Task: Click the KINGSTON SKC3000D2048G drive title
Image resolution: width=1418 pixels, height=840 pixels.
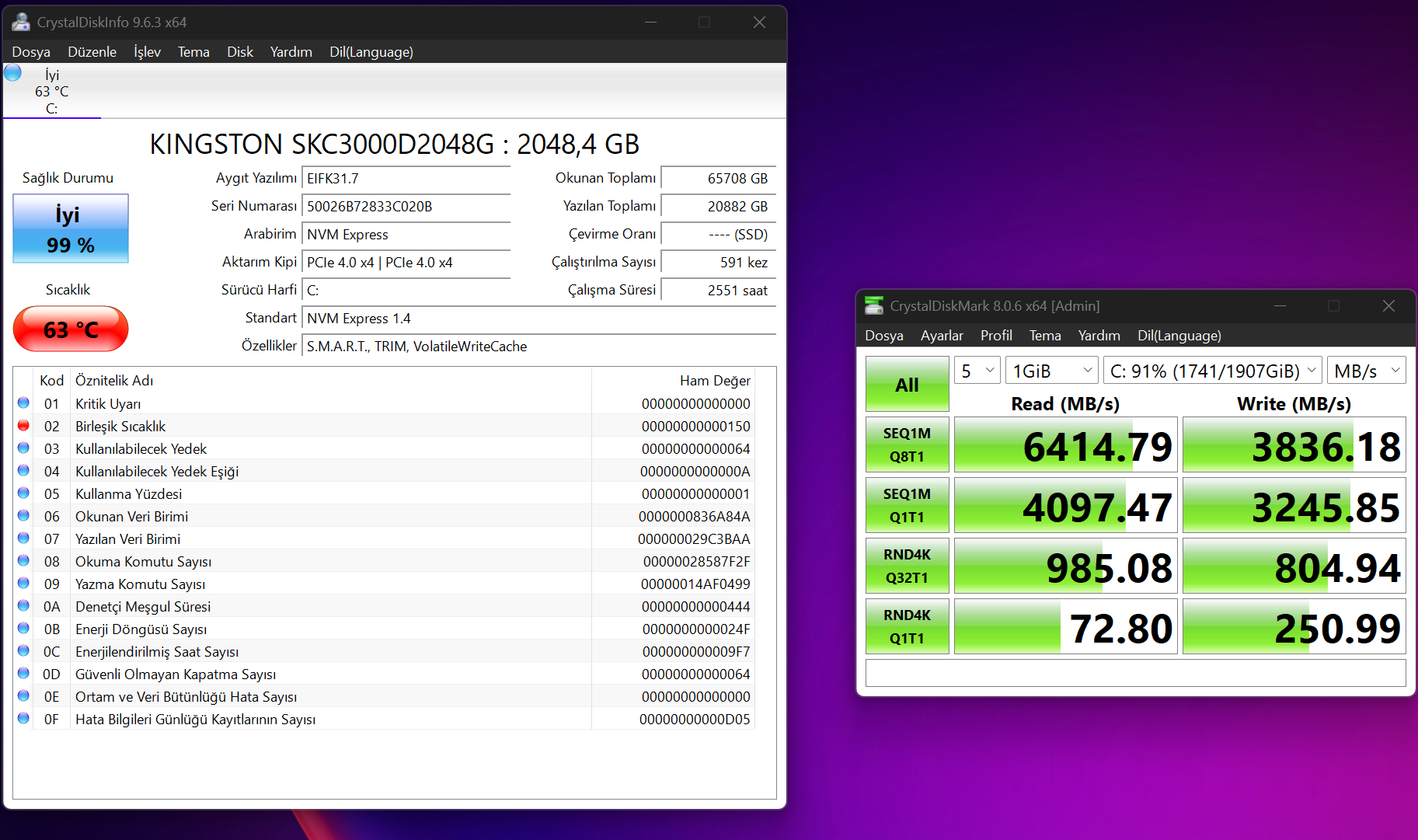Action: [x=395, y=144]
